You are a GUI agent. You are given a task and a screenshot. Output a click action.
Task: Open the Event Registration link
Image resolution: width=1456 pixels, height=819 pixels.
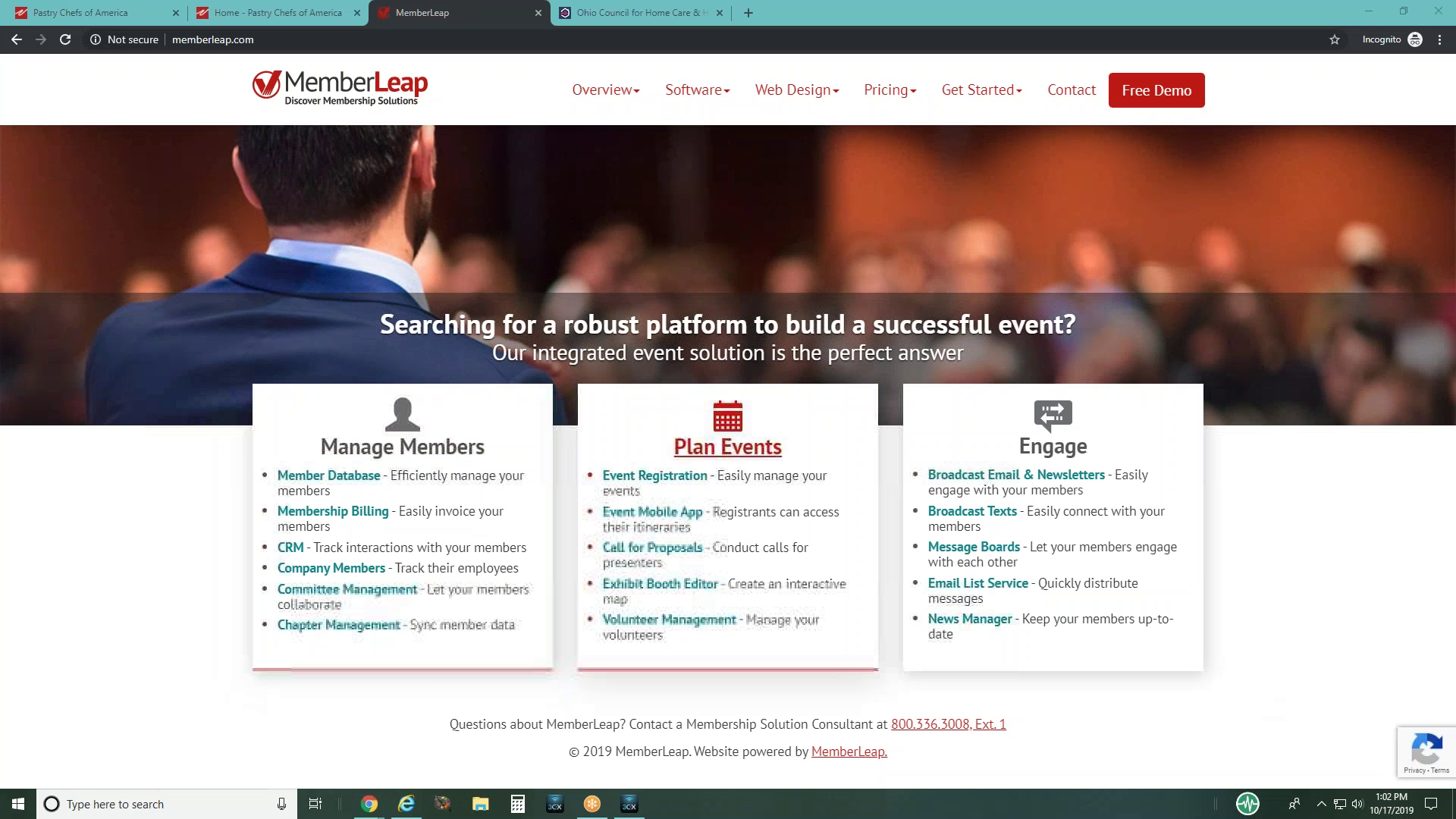[654, 475]
